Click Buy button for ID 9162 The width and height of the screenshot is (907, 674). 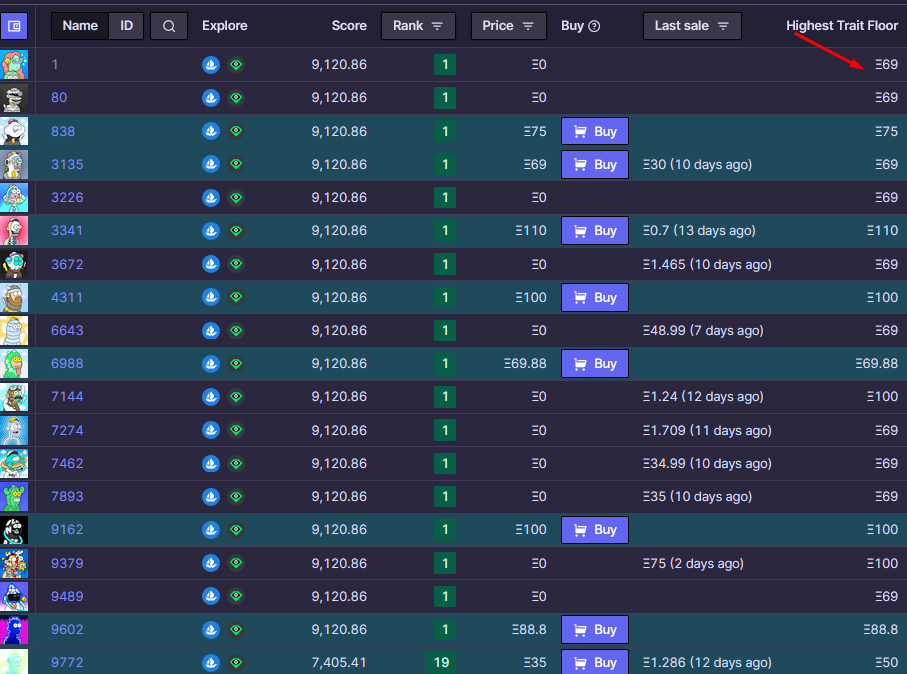(x=595, y=530)
